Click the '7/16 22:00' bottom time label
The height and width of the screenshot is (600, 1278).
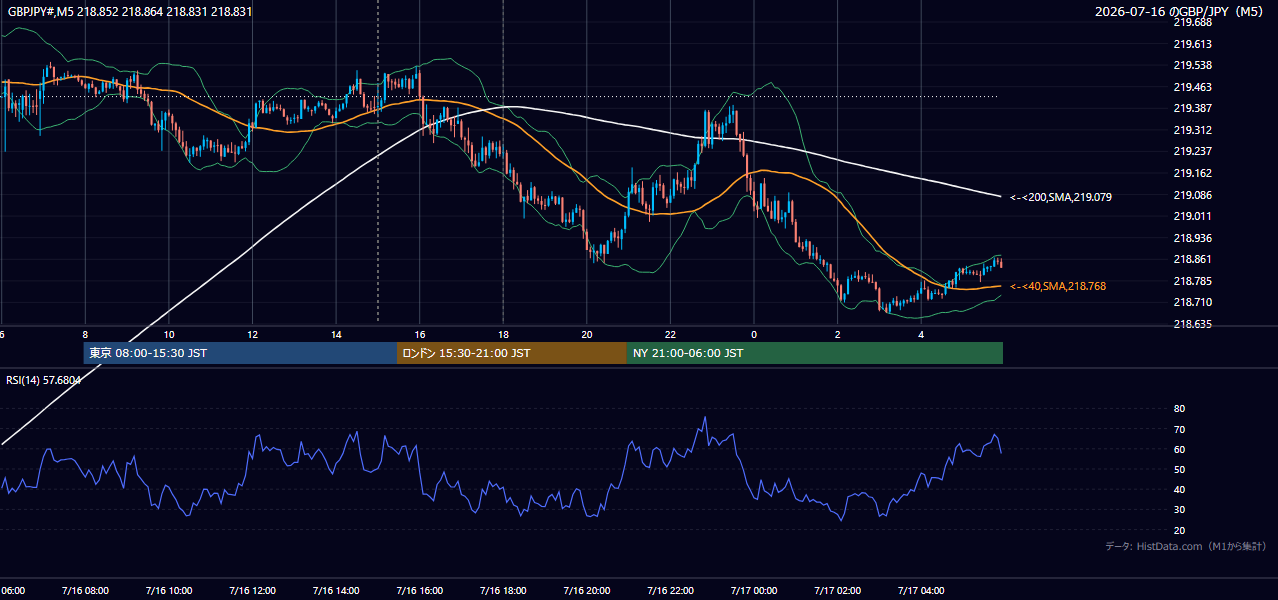click(670, 591)
